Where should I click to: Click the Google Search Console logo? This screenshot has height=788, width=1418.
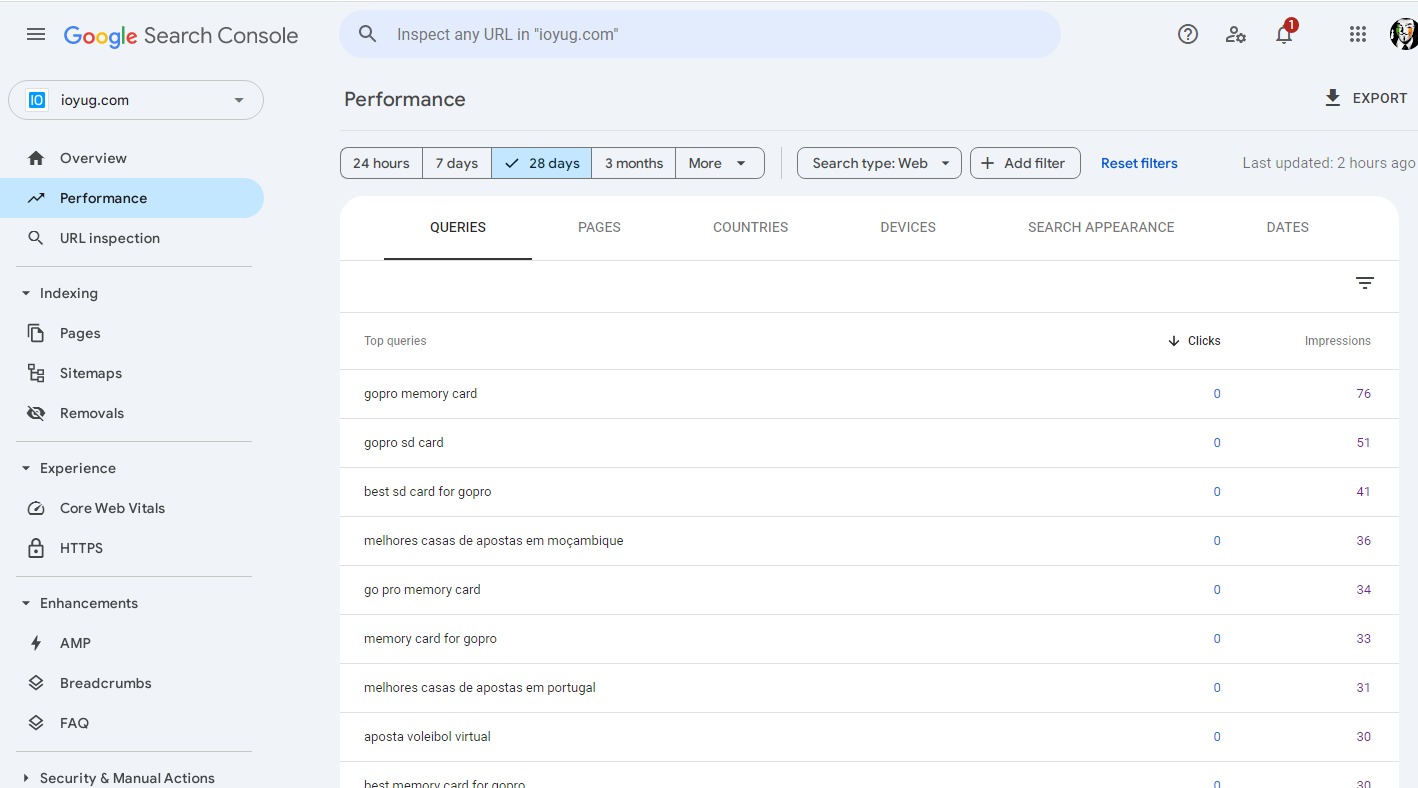tap(181, 36)
